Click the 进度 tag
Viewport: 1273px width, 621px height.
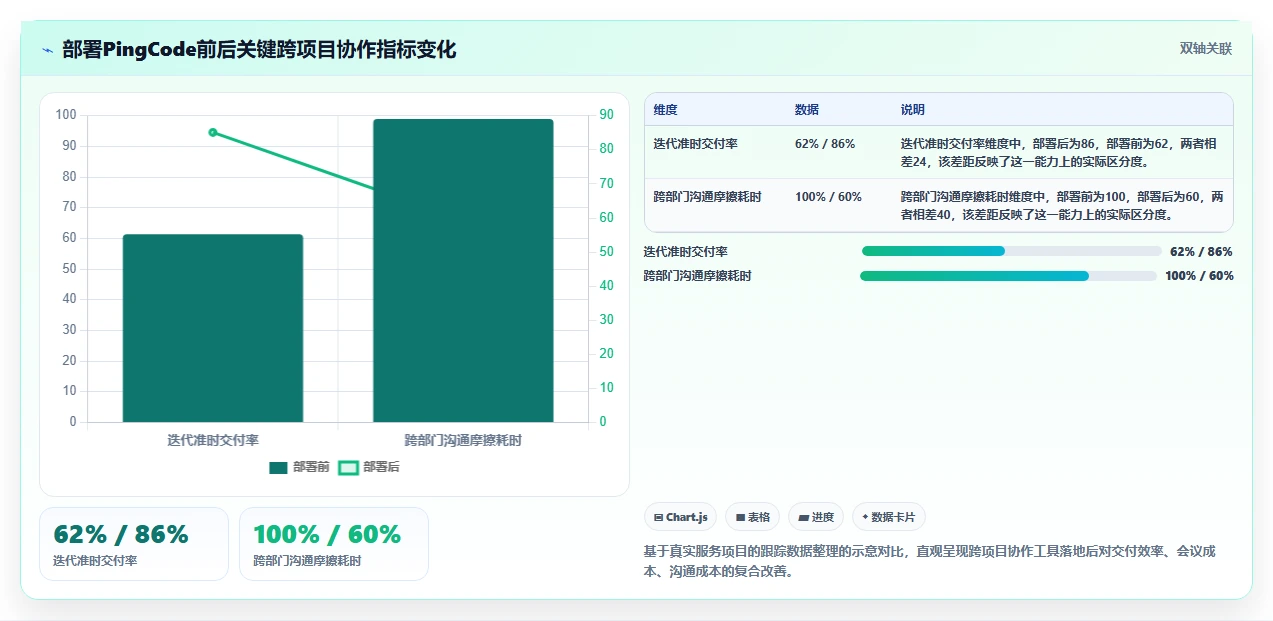[x=816, y=517]
